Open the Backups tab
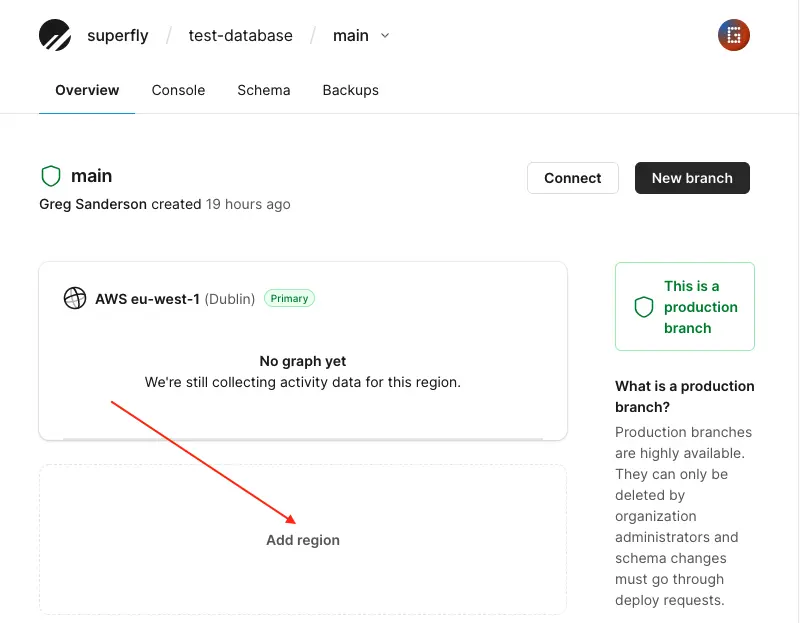800x623 pixels. click(x=350, y=90)
